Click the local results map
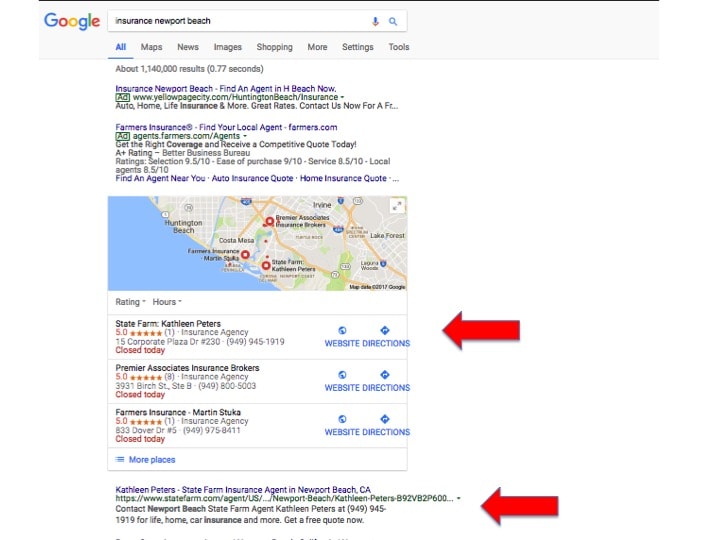The height and width of the screenshot is (540, 720). coord(257,243)
